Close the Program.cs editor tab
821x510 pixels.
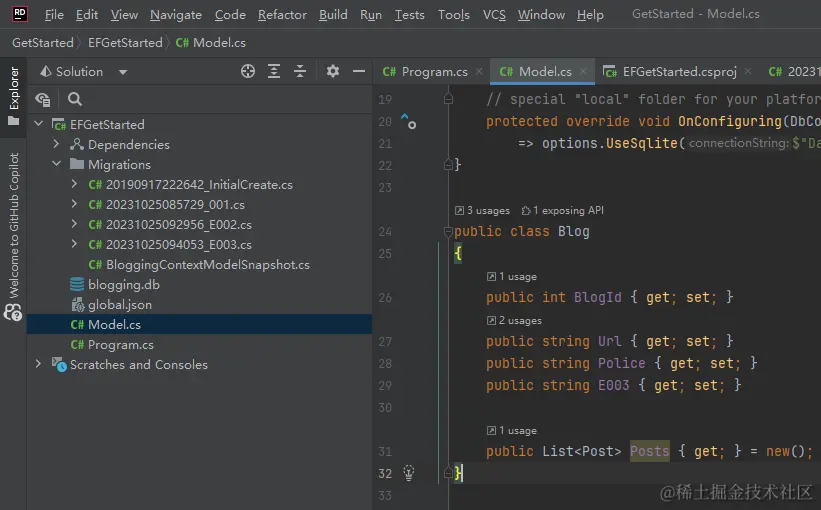(x=479, y=71)
